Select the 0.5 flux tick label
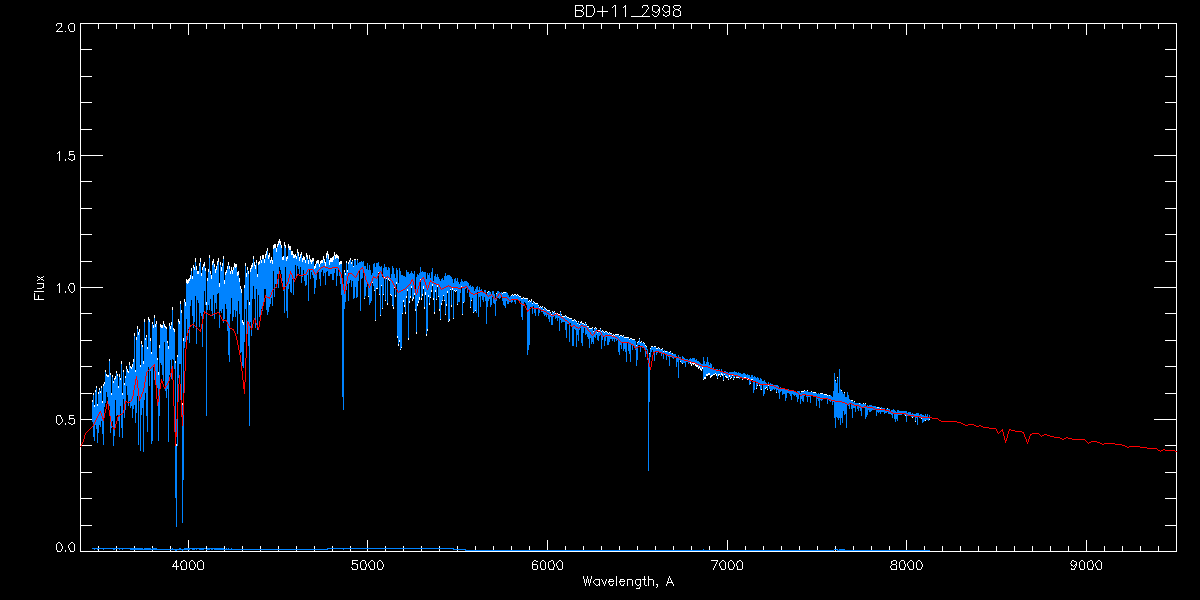 tap(65, 418)
